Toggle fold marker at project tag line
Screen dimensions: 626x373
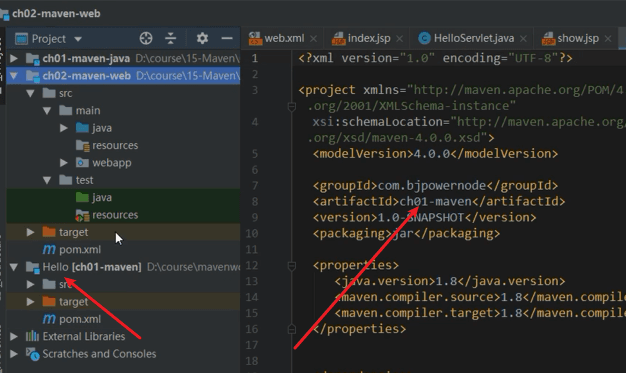tap(292, 106)
